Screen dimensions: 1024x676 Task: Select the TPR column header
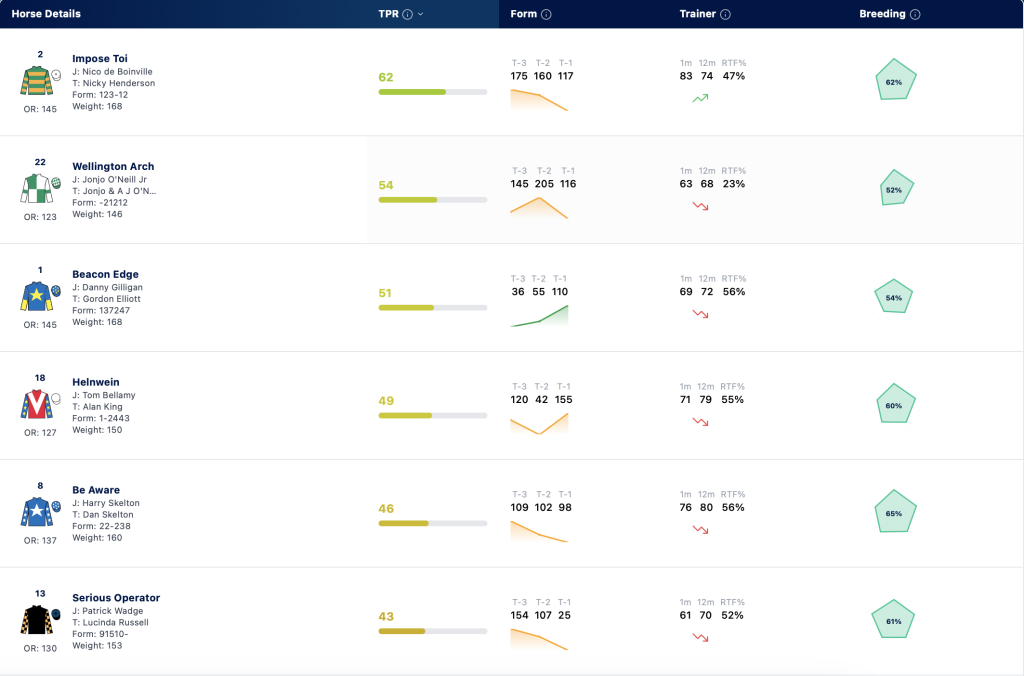click(x=389, y=14)
